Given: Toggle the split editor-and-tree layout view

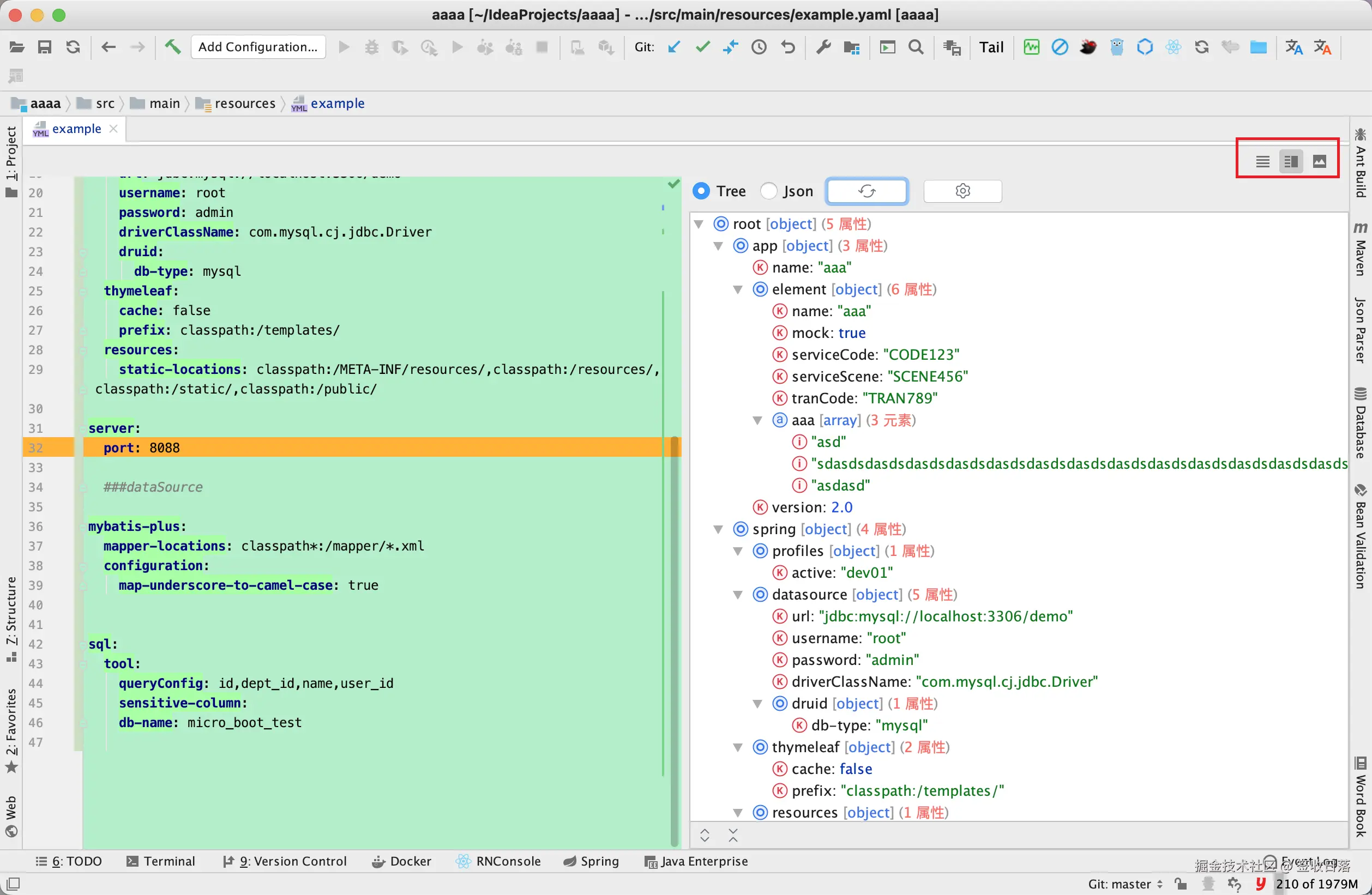Looking at the screenshot, I should click(1291, 161).
